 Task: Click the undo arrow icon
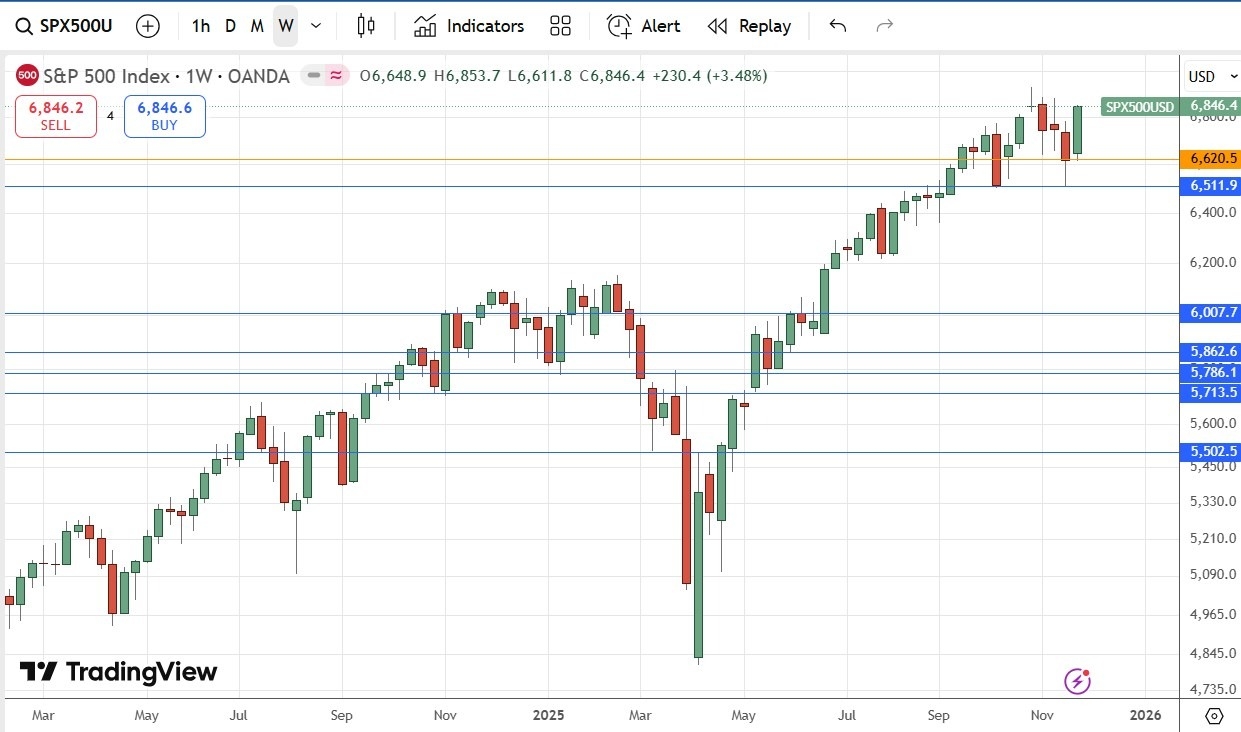[837, 26]
